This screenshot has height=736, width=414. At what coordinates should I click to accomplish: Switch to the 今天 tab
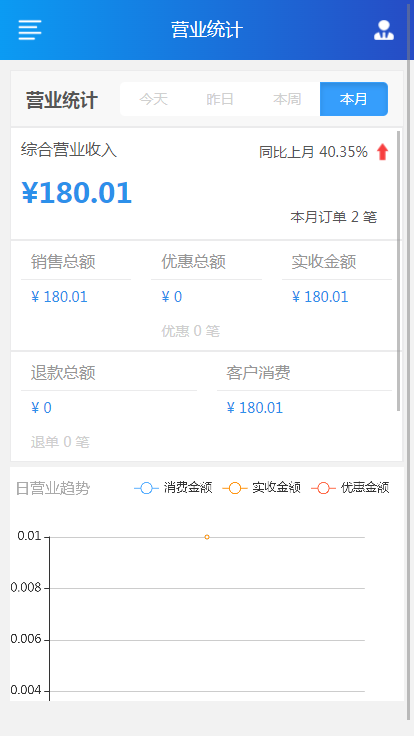(x=153, y=99)
